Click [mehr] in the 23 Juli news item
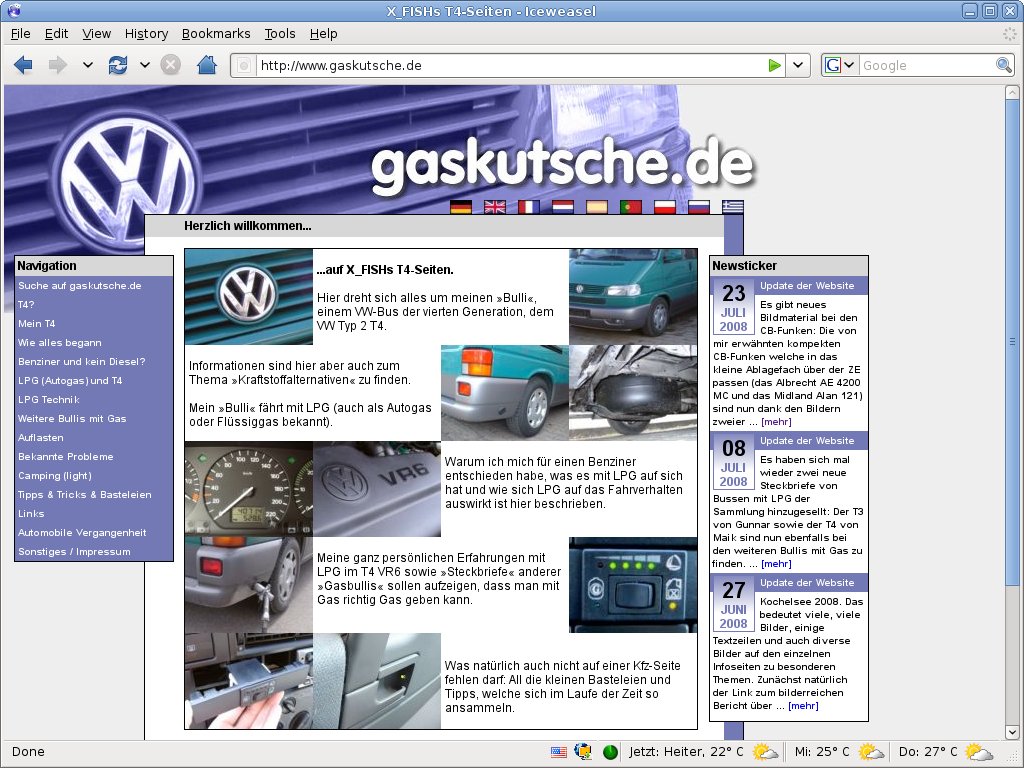This screenshot has height=768, width=1024. pos(776,422)
